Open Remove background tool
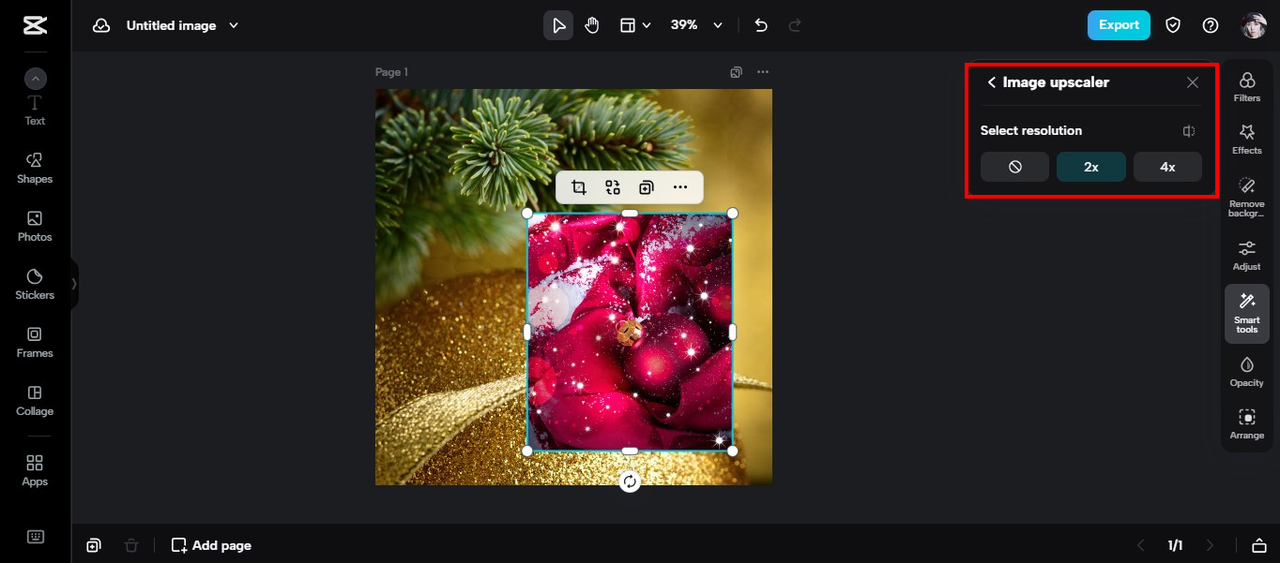 click(1247, 197)
